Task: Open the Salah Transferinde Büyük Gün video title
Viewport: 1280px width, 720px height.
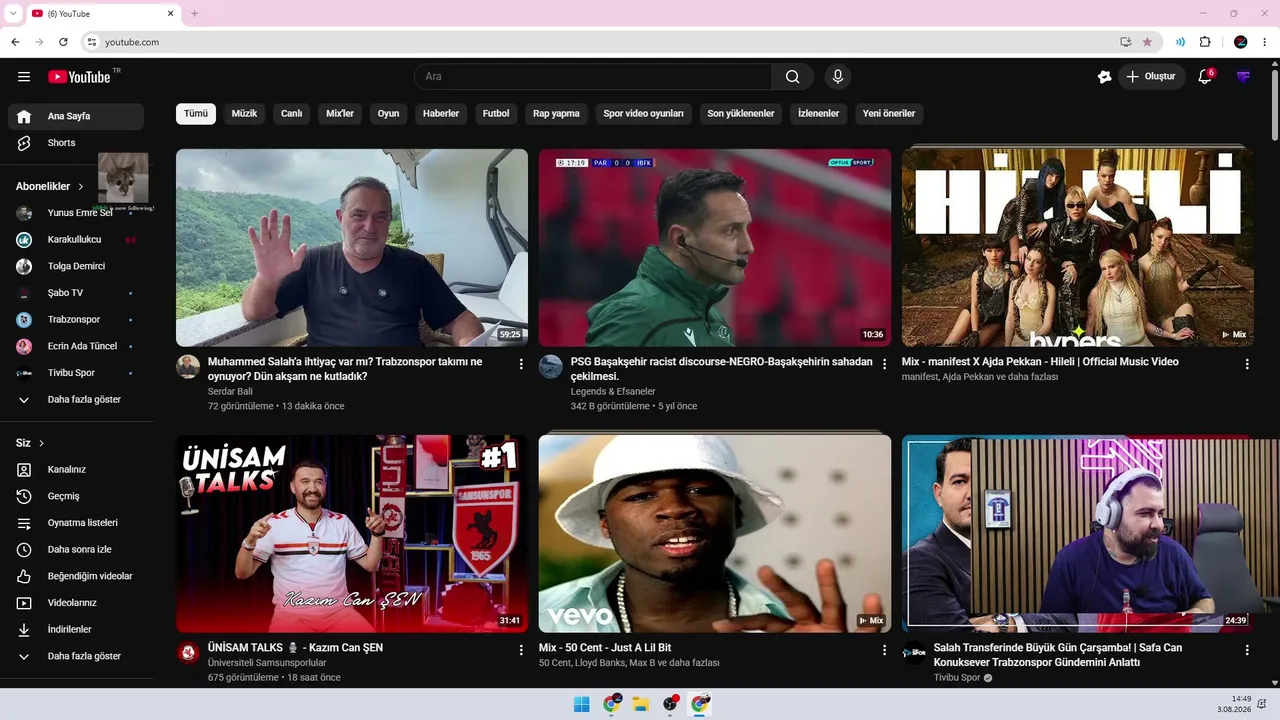Action: point(1058,655)
